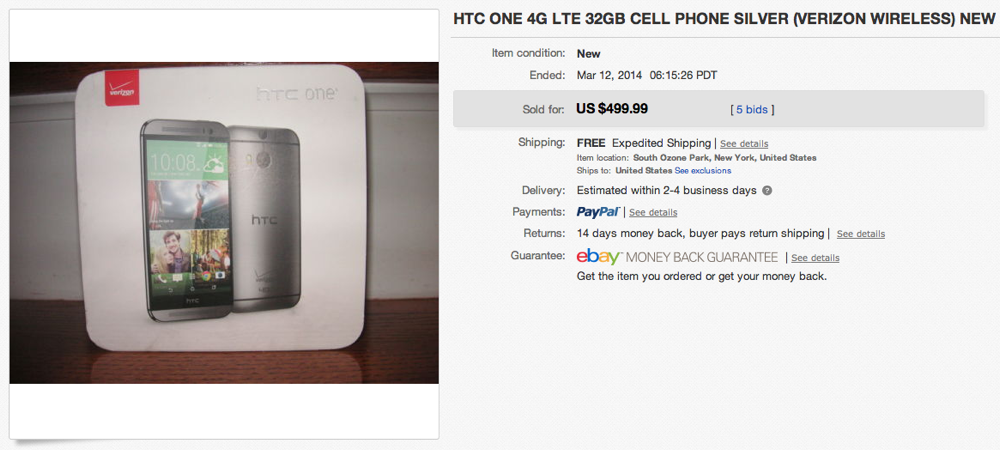Image resolution: width=1000 pixels, height=450 pixels.
Task: Click the Get the item you ordered text
Action: pyautogui.click(x=702, y=275)
